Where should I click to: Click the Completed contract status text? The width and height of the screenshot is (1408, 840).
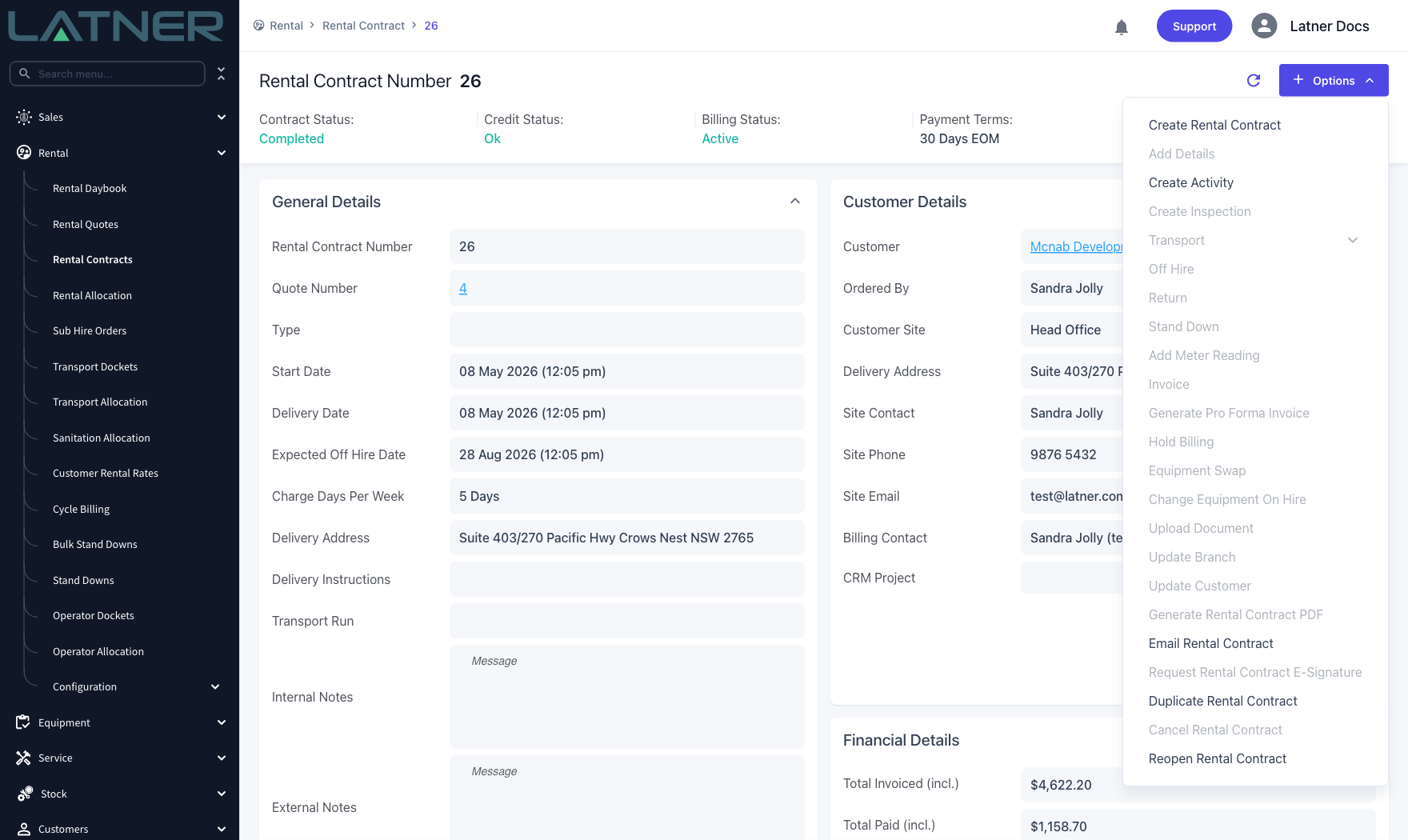[291, 138]
